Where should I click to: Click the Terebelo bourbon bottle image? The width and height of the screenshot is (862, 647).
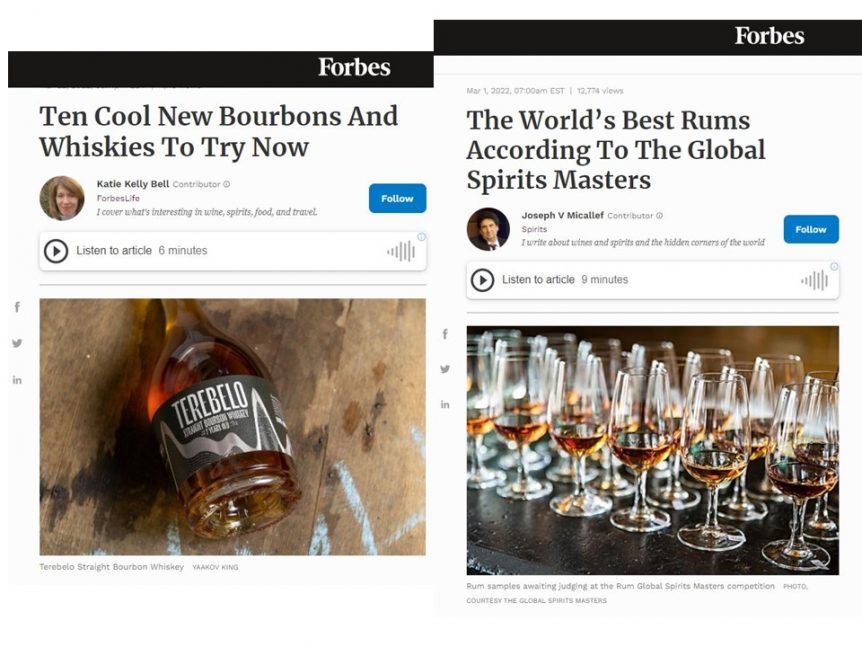pyautogui.click(x=233, y=427)
